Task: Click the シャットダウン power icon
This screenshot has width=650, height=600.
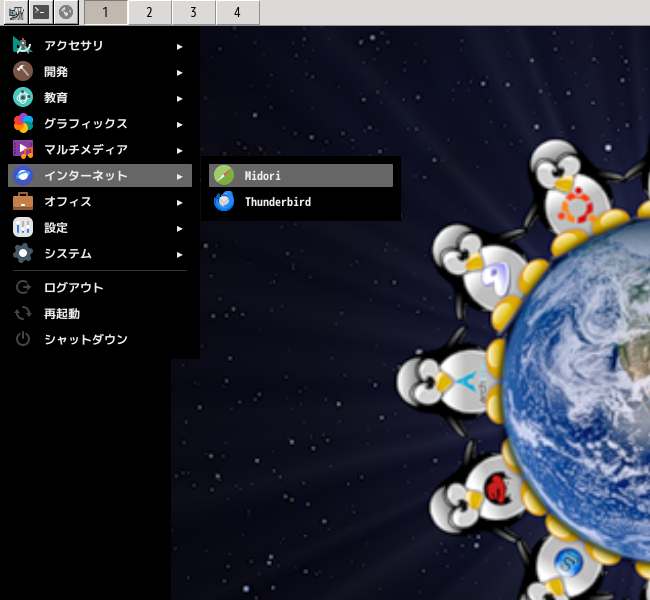Action: click(23, 339)
